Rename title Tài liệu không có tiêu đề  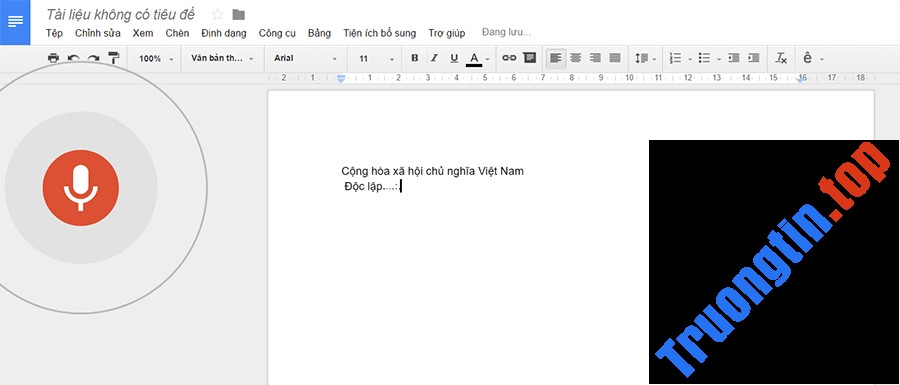coord(121,14)
